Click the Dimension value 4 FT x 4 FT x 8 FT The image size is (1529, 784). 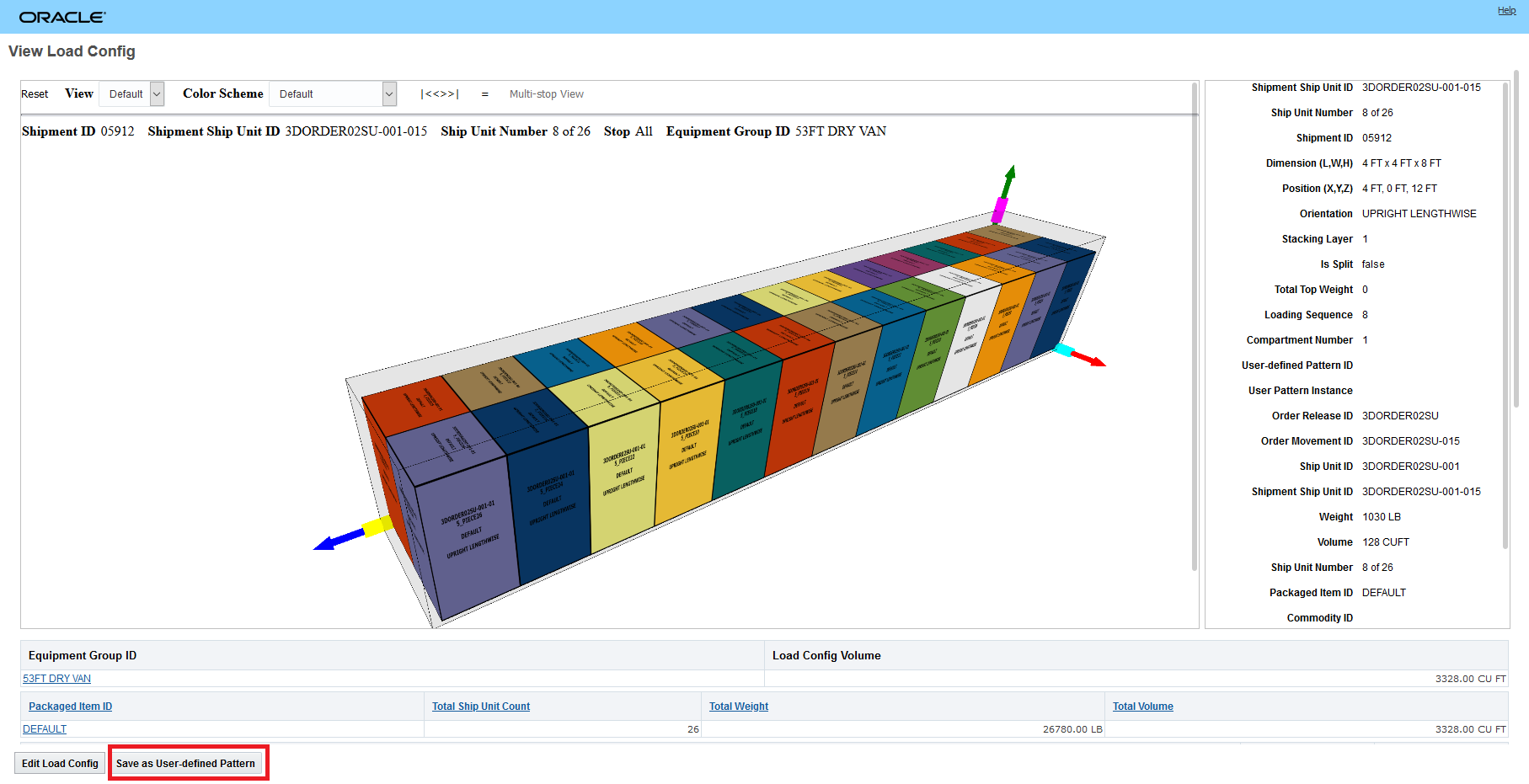(x=1402, y=163)
